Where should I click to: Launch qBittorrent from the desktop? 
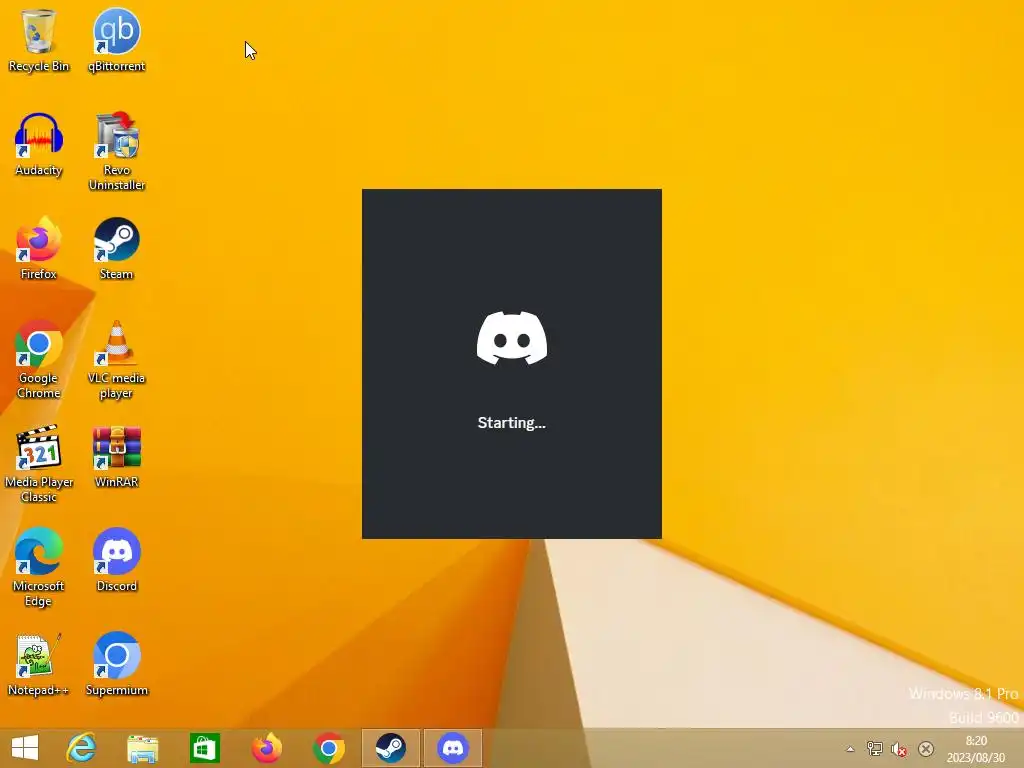[116, 40]
